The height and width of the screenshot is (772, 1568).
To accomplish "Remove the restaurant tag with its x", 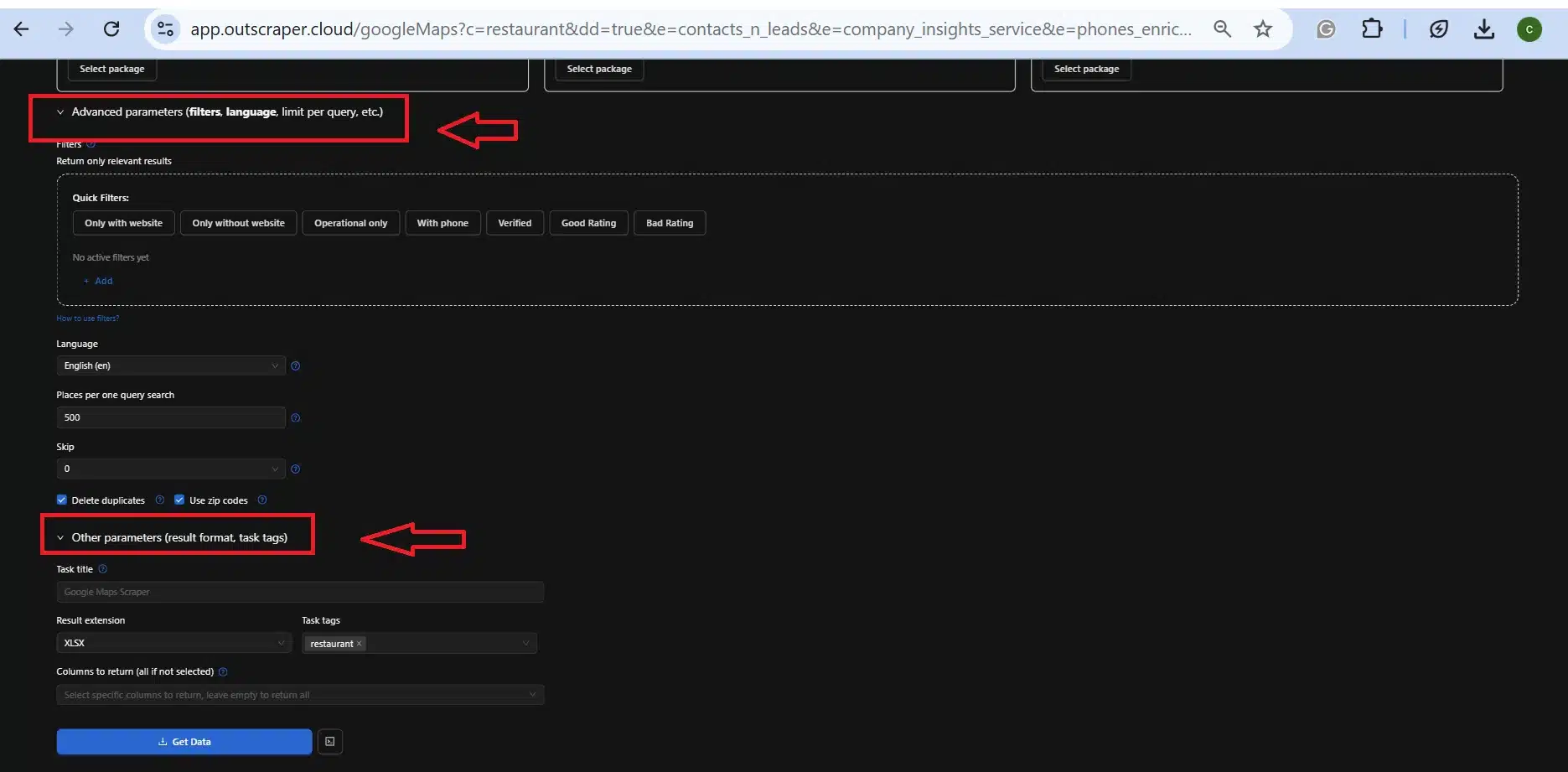I will [x=360, y=644].
